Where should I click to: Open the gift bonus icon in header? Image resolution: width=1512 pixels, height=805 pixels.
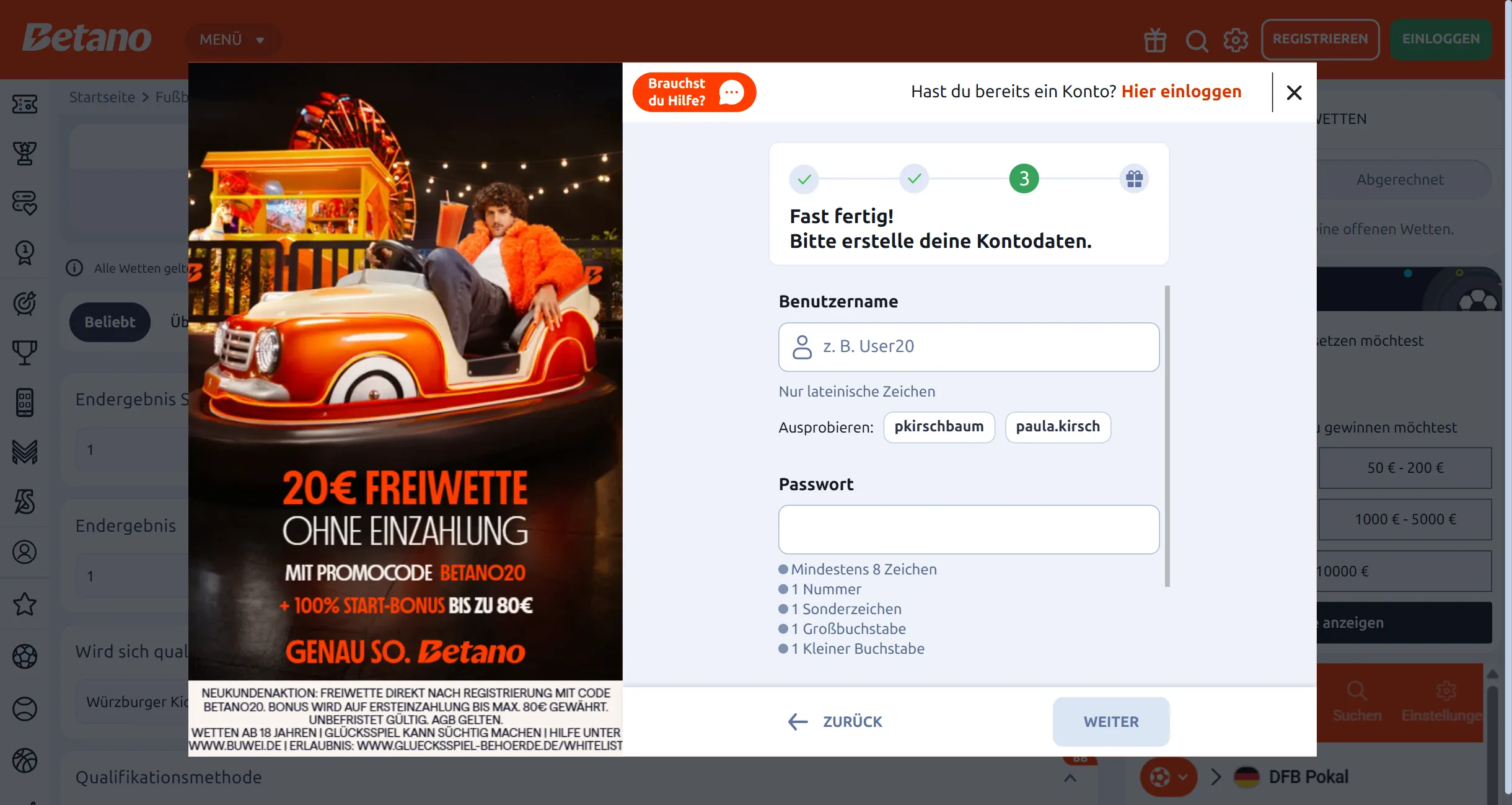tap(1155, 40)
